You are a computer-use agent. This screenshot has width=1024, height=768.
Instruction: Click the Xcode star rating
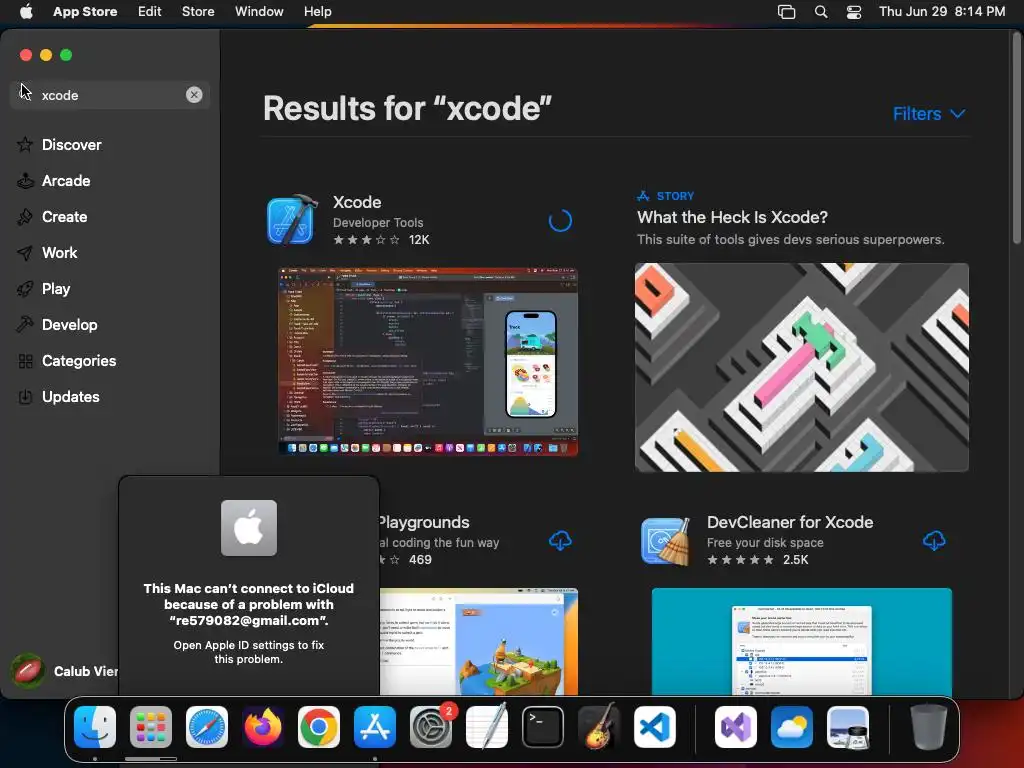366,240
